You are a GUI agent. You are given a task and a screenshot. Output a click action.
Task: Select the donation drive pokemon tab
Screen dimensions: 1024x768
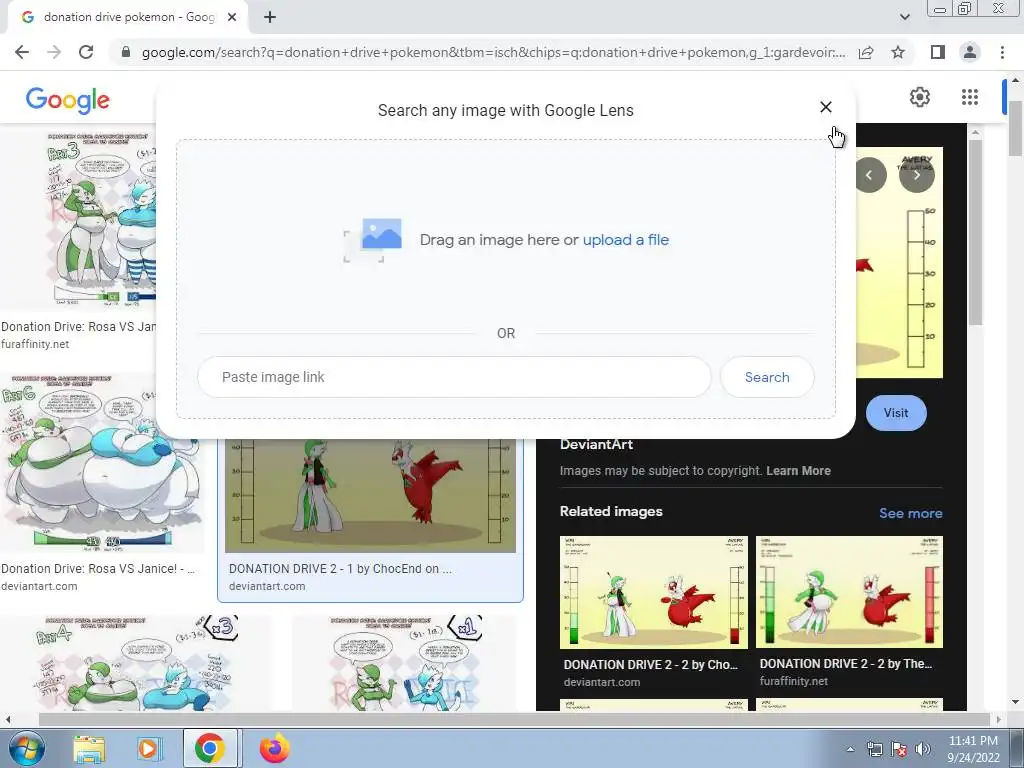[x=127, y=18]
